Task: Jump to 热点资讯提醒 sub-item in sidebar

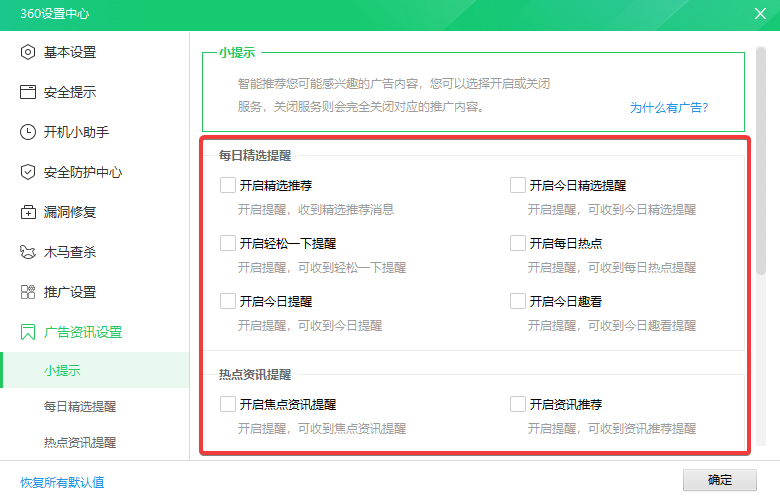Action: pos(80,442)
